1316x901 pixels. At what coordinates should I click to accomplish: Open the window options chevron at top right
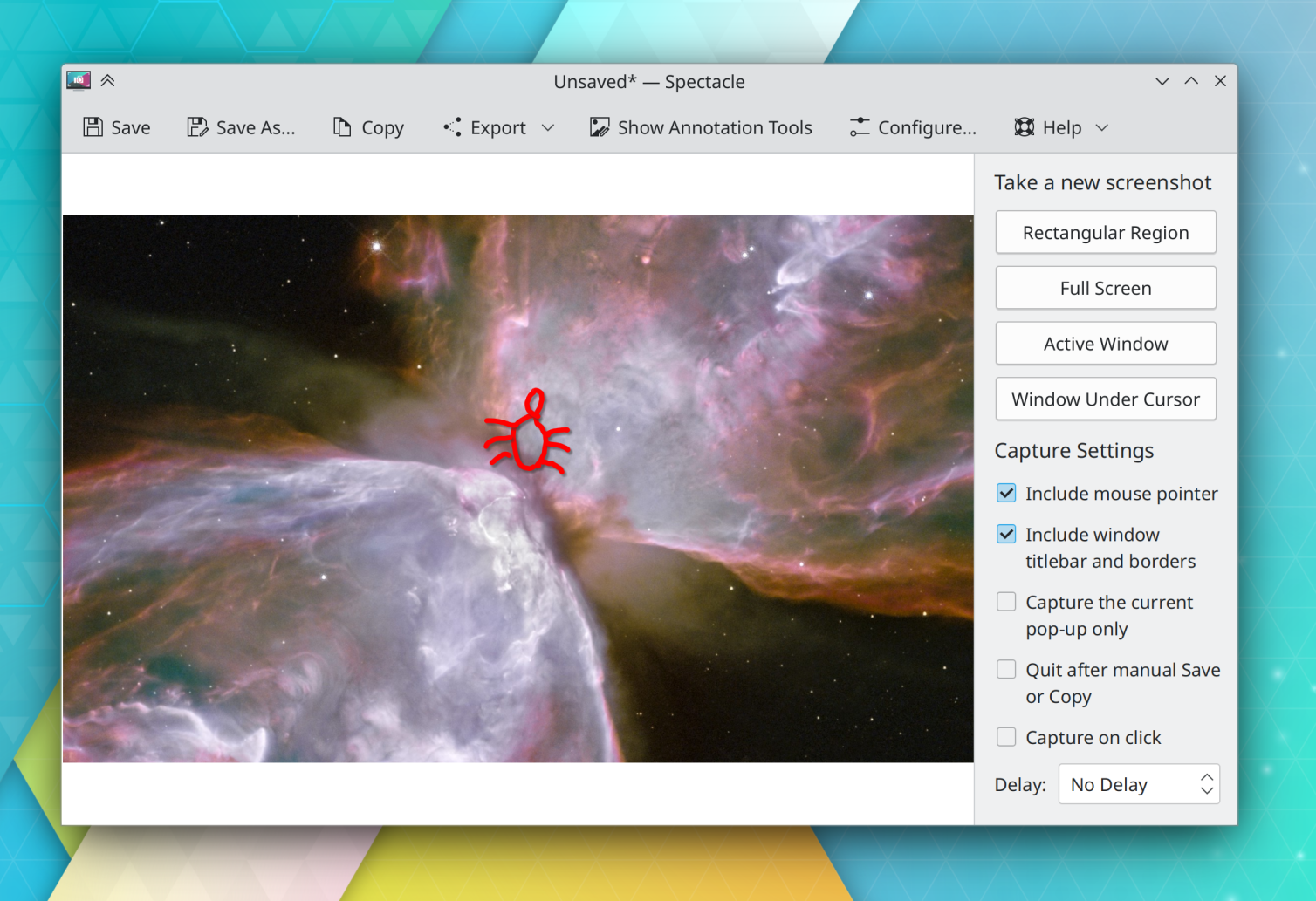(1162, 81)
